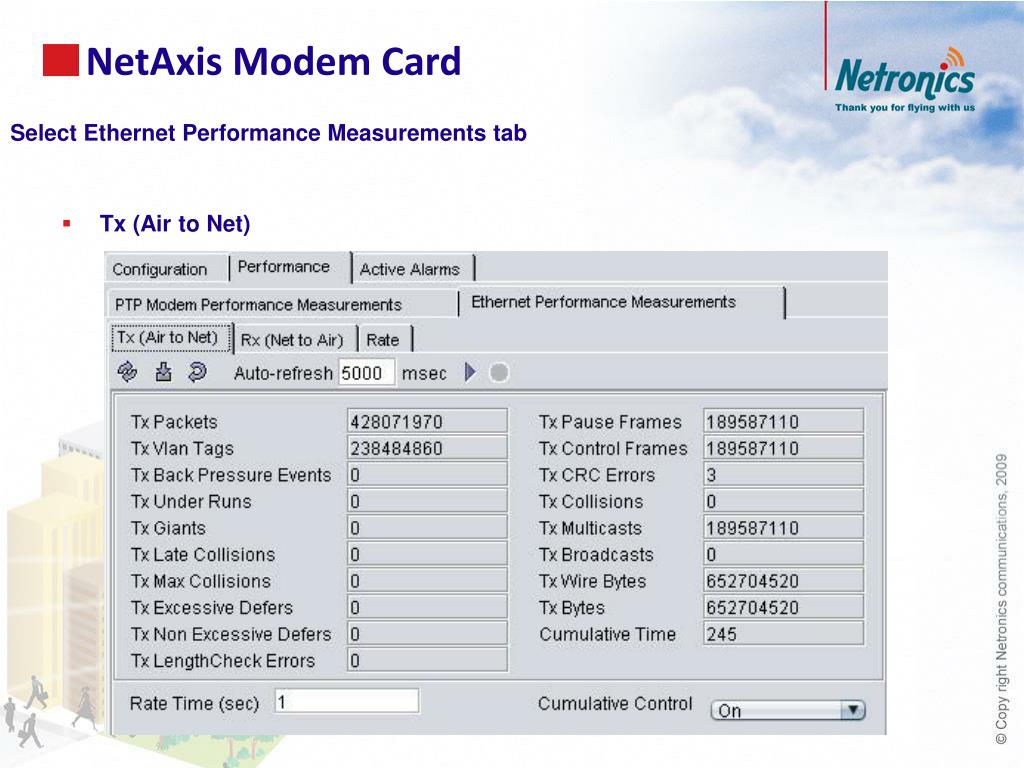The height and width of the screenshot is (768, 1024).
Task: Click the Tx Non Excessive Defers value field
Action: coord(427,633)
